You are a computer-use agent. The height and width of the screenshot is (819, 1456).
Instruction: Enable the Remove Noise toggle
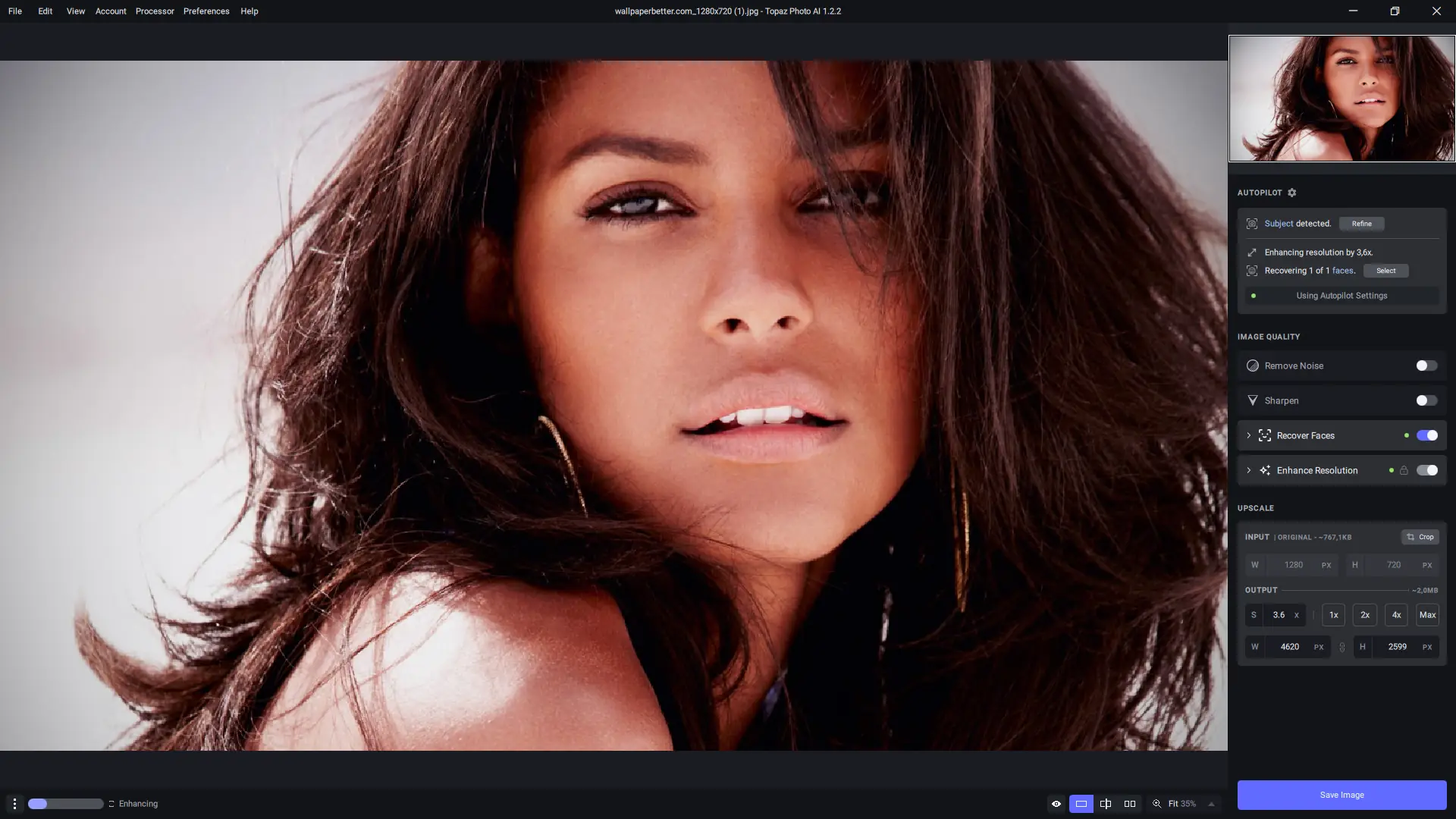click(1426, 366)
